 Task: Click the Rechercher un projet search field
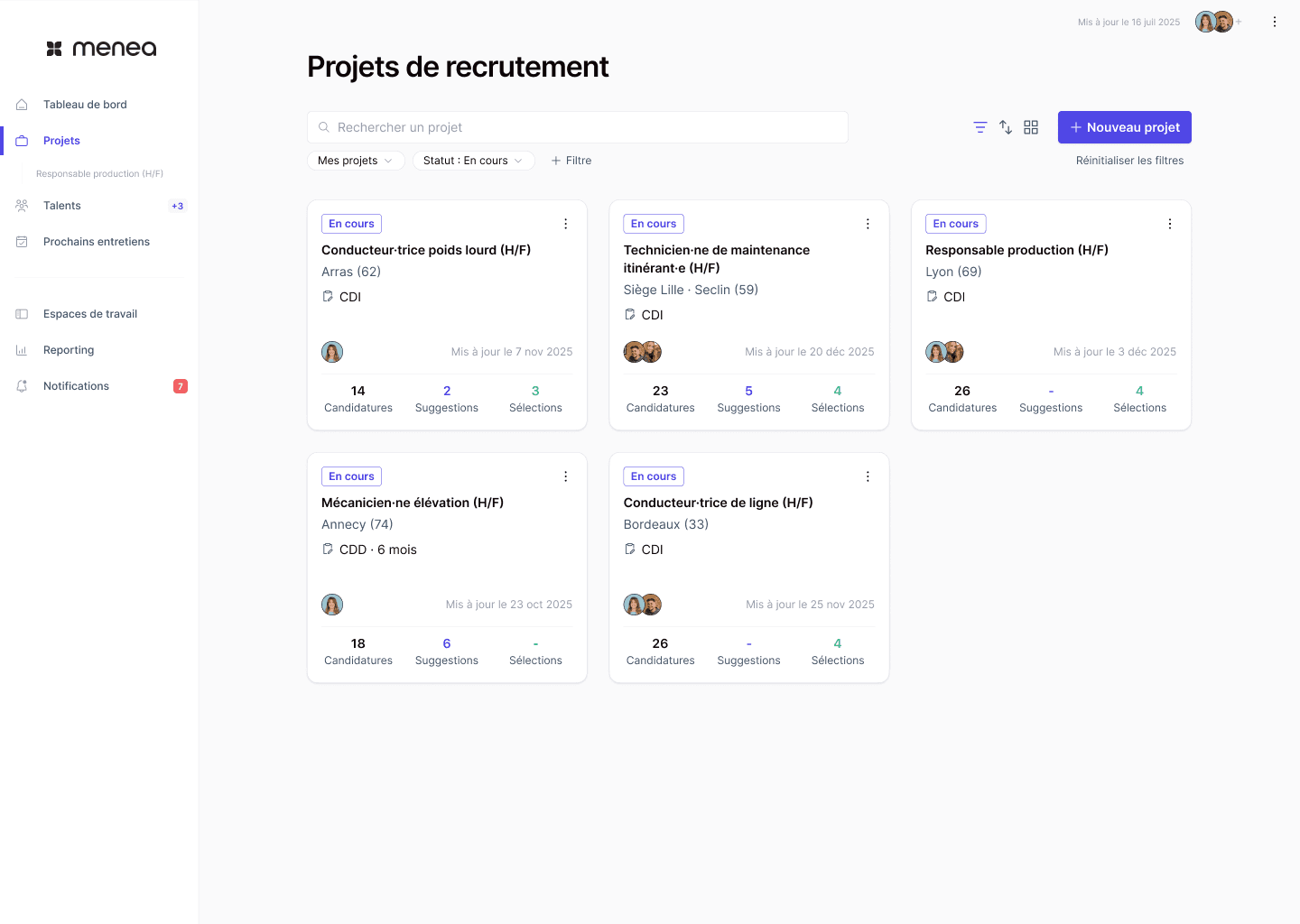(578, 127)
